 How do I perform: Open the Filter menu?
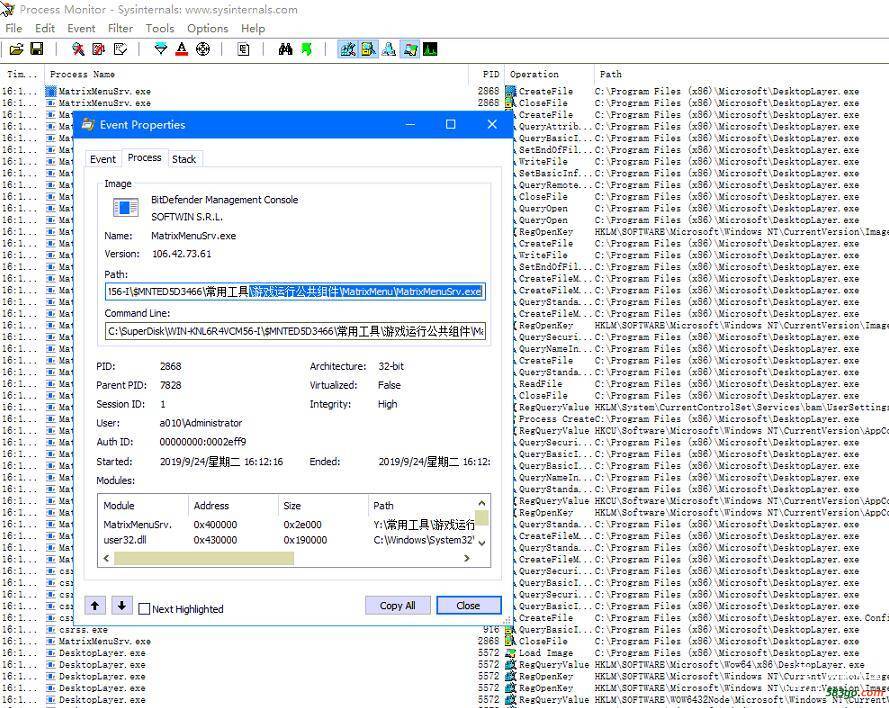pos(120,28)
